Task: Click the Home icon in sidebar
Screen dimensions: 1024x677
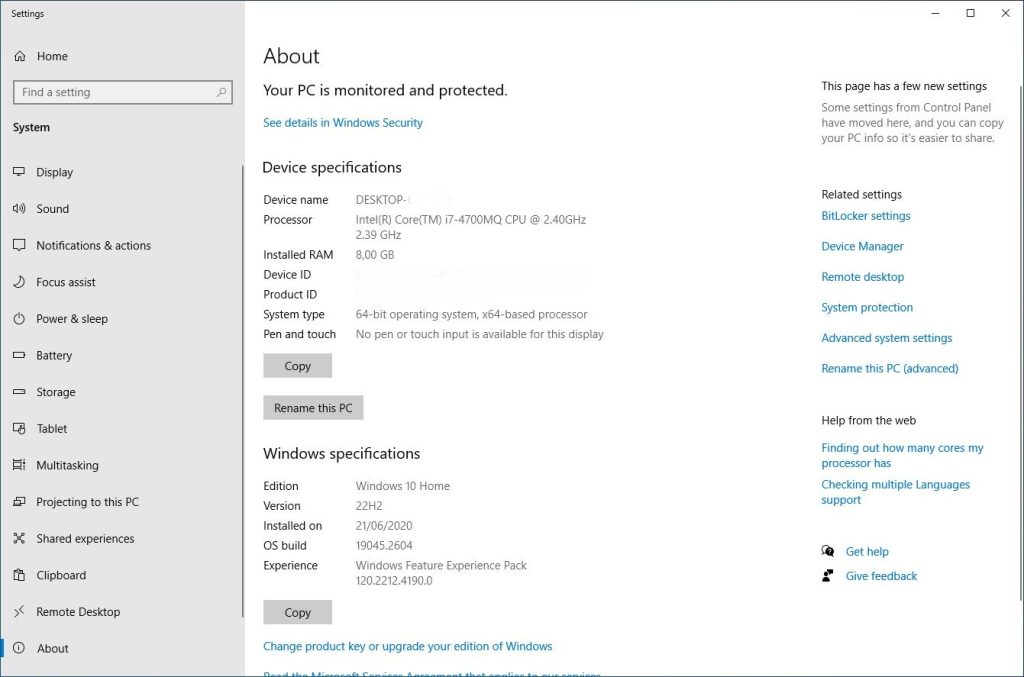Action: [x=20, y=56]
